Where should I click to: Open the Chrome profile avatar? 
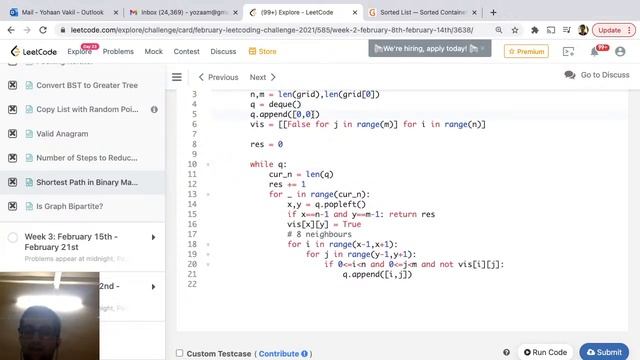[x=583, y=30]
